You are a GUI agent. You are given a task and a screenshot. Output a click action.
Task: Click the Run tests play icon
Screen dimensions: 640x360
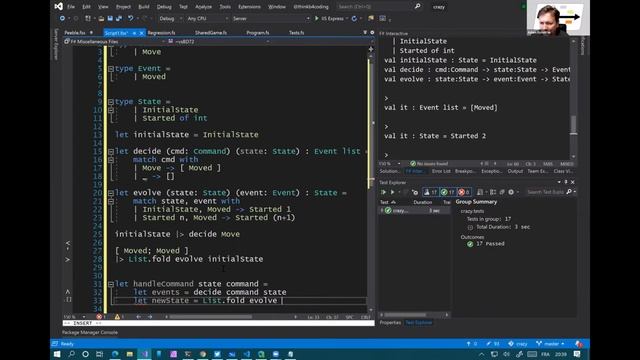click(x=392, y=192)
